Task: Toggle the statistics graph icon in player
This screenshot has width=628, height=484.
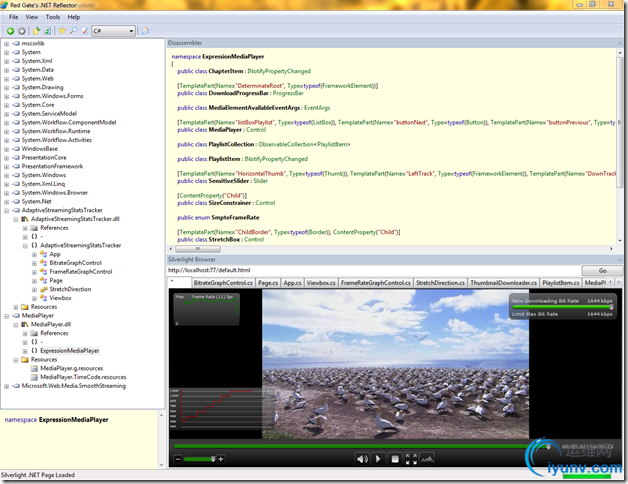Action: coord(427,459)
